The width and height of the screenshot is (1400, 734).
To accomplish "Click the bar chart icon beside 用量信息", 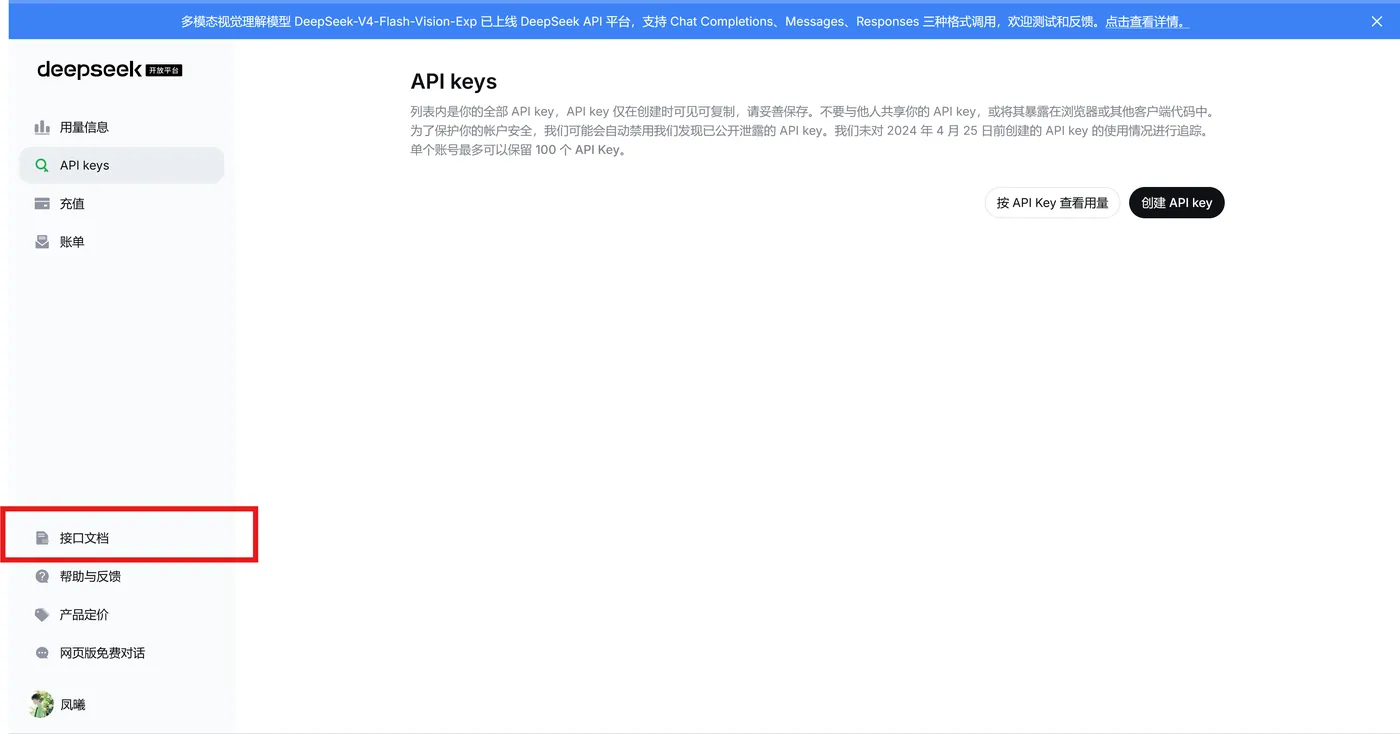I will click(42, 127).
